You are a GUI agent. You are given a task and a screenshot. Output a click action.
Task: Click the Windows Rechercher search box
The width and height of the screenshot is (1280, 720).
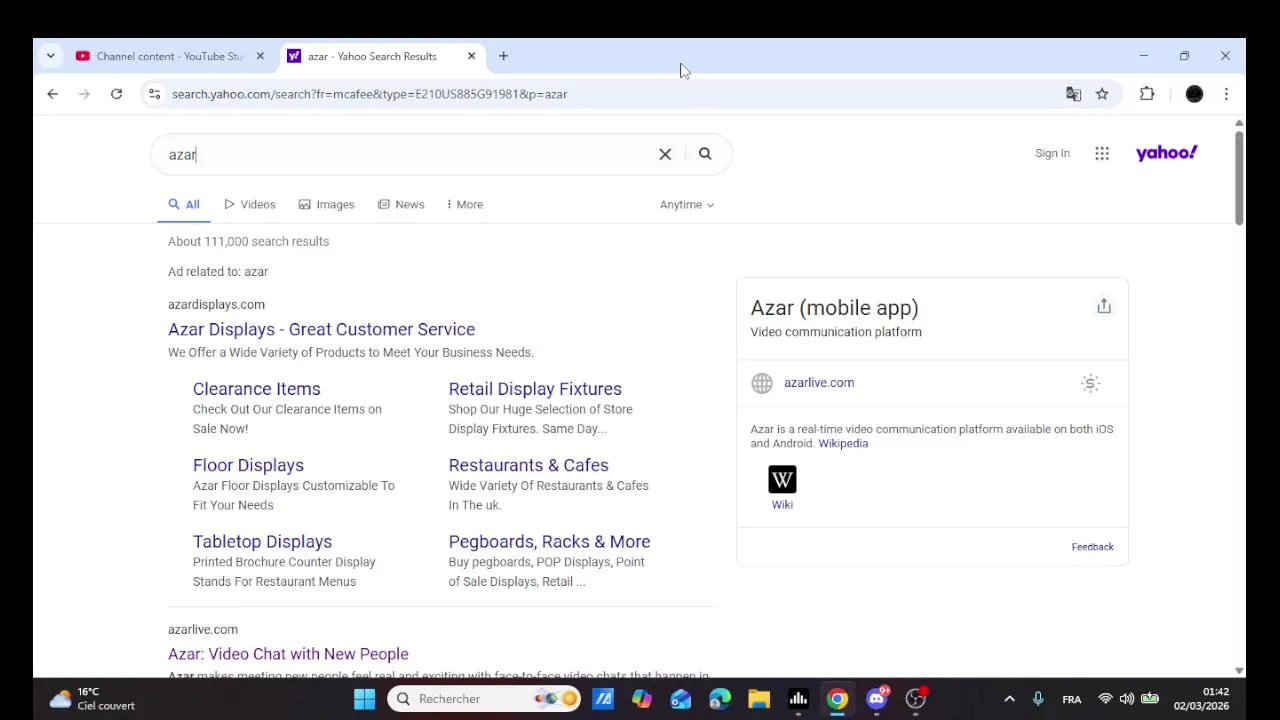pos(484,699)
